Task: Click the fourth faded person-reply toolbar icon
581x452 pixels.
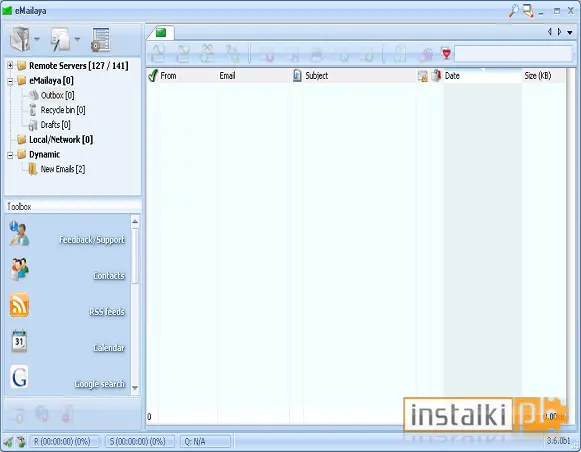Action: [x=232, y=54]
